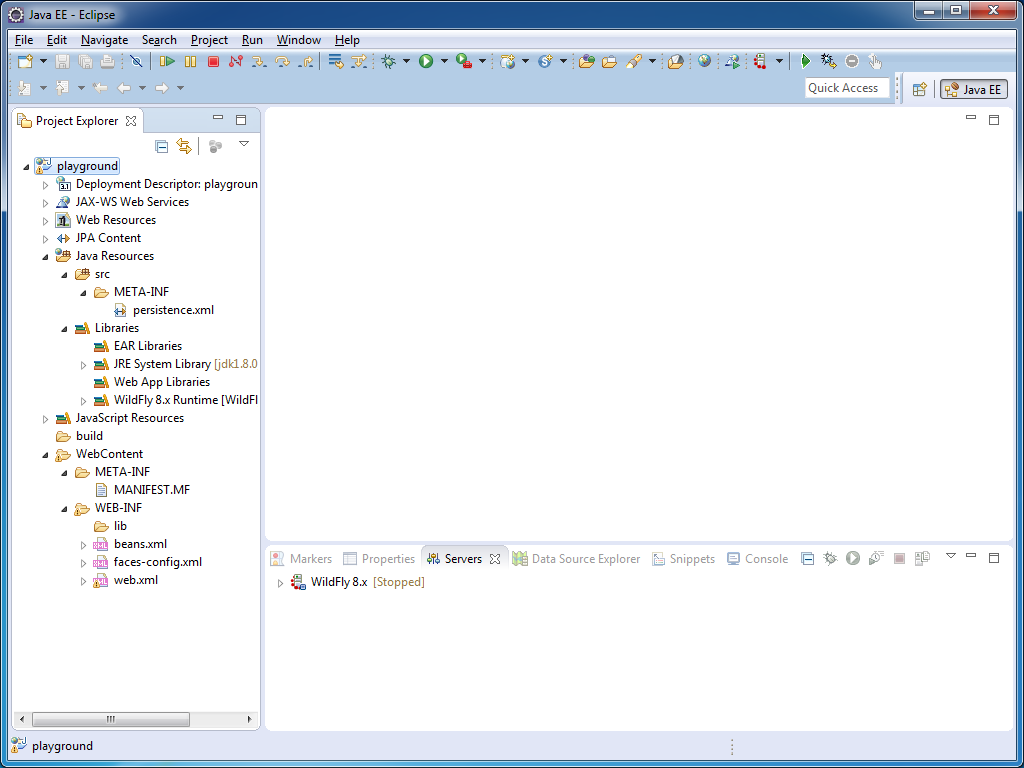The image size is (1024, 768).
Task: Close the Servers tab with its X
Action: pyautogui.click(x=495, y=559)
